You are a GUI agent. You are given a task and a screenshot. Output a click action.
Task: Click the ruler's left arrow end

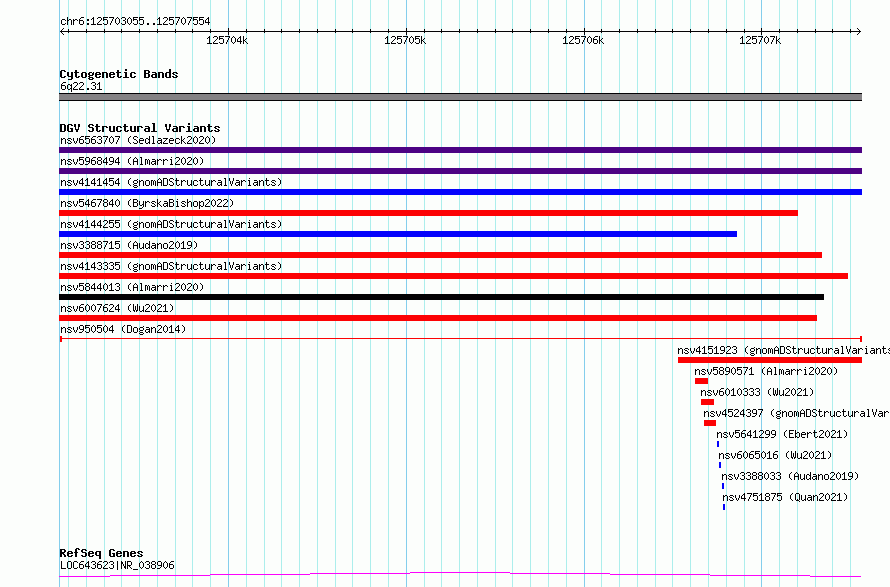(62, 31)
